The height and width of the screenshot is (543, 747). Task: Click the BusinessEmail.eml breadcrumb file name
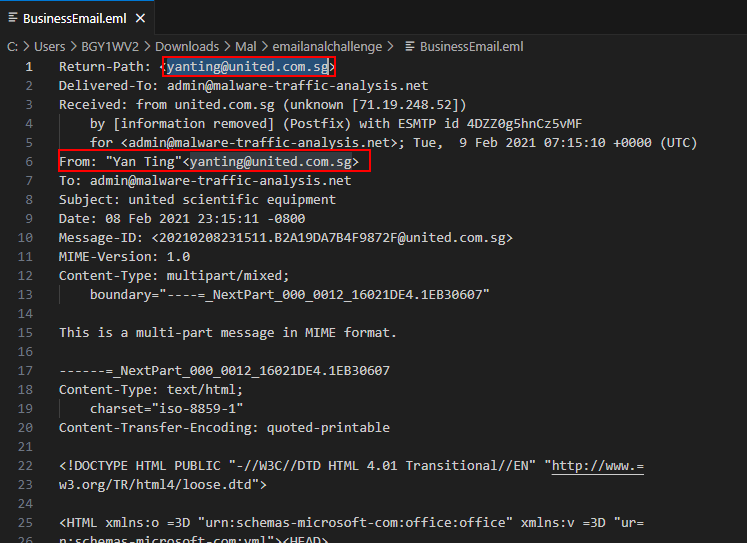[x=471, y=46]
